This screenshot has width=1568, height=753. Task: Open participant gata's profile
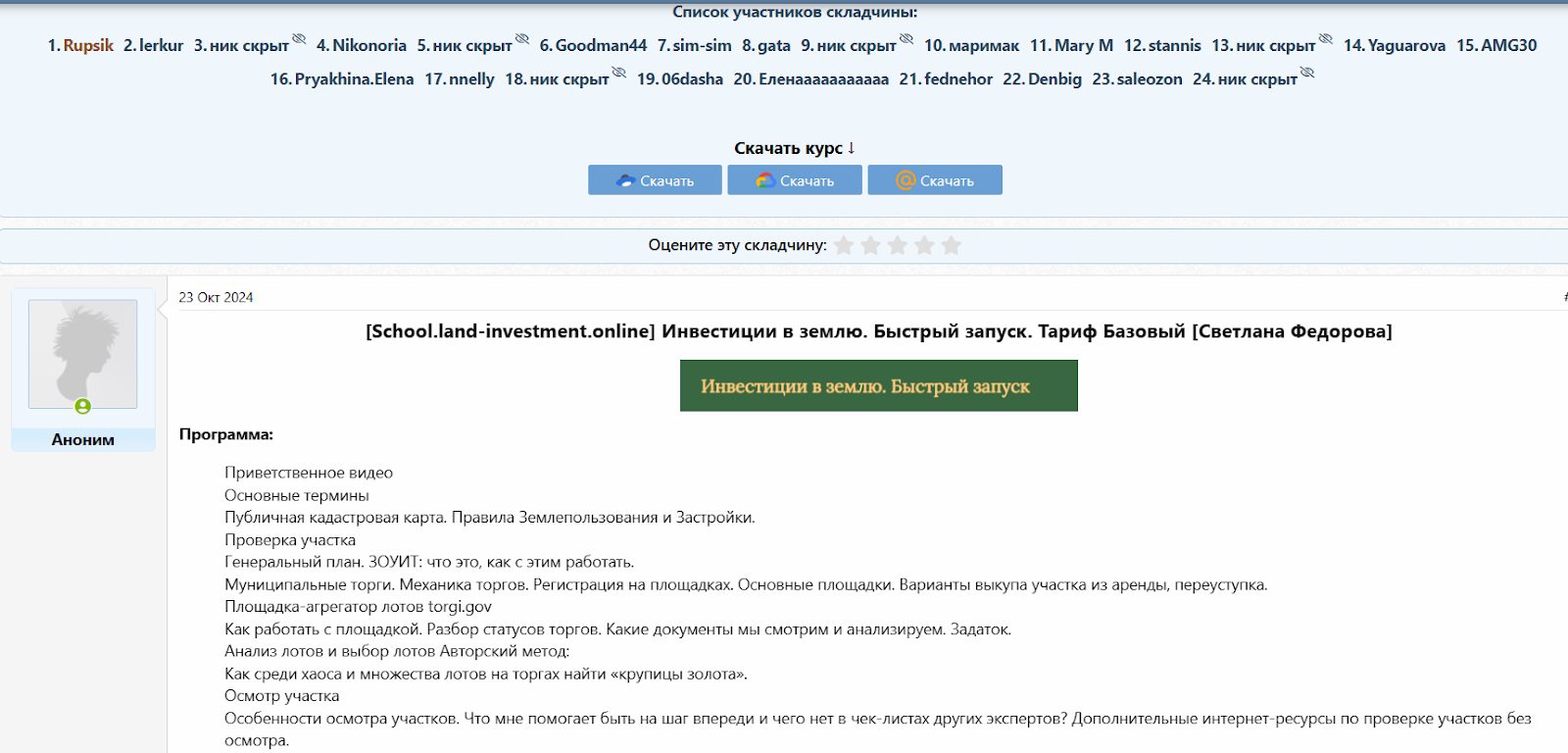(774, 45)
